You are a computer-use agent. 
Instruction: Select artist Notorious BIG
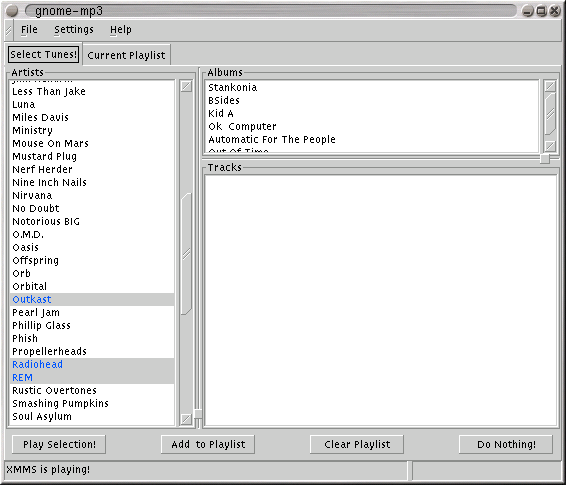pos(92,222)
